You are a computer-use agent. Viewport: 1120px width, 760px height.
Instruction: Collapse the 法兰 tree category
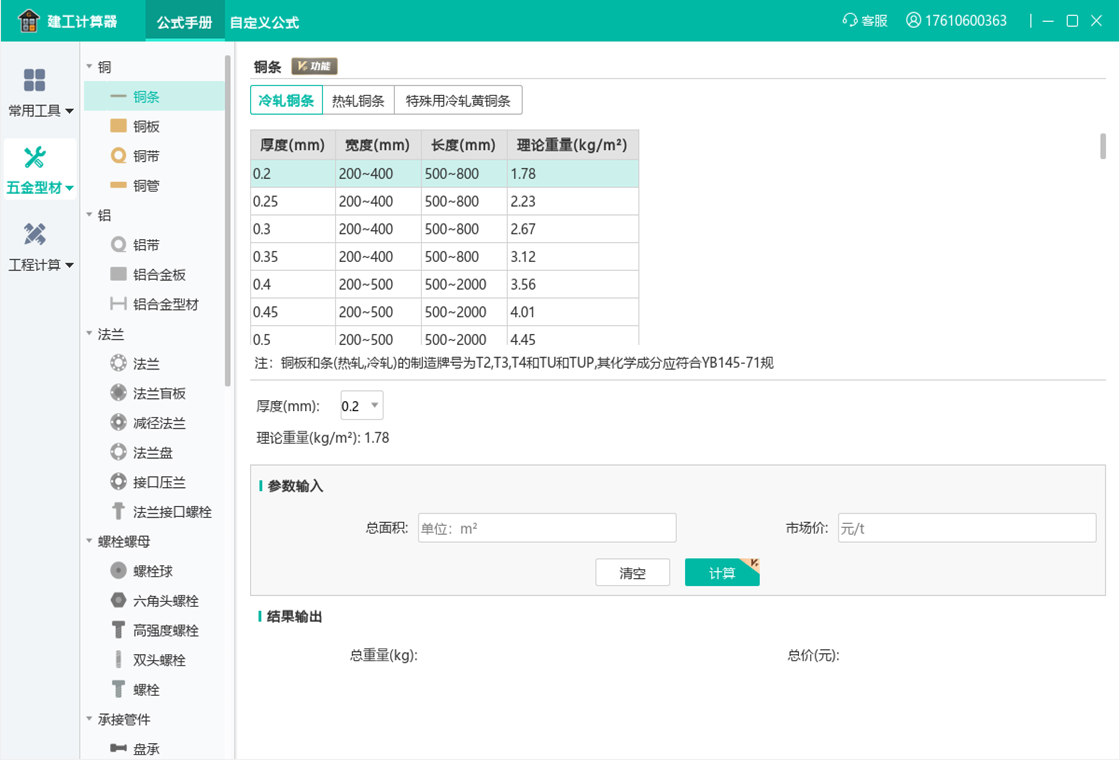coord(89,334)
